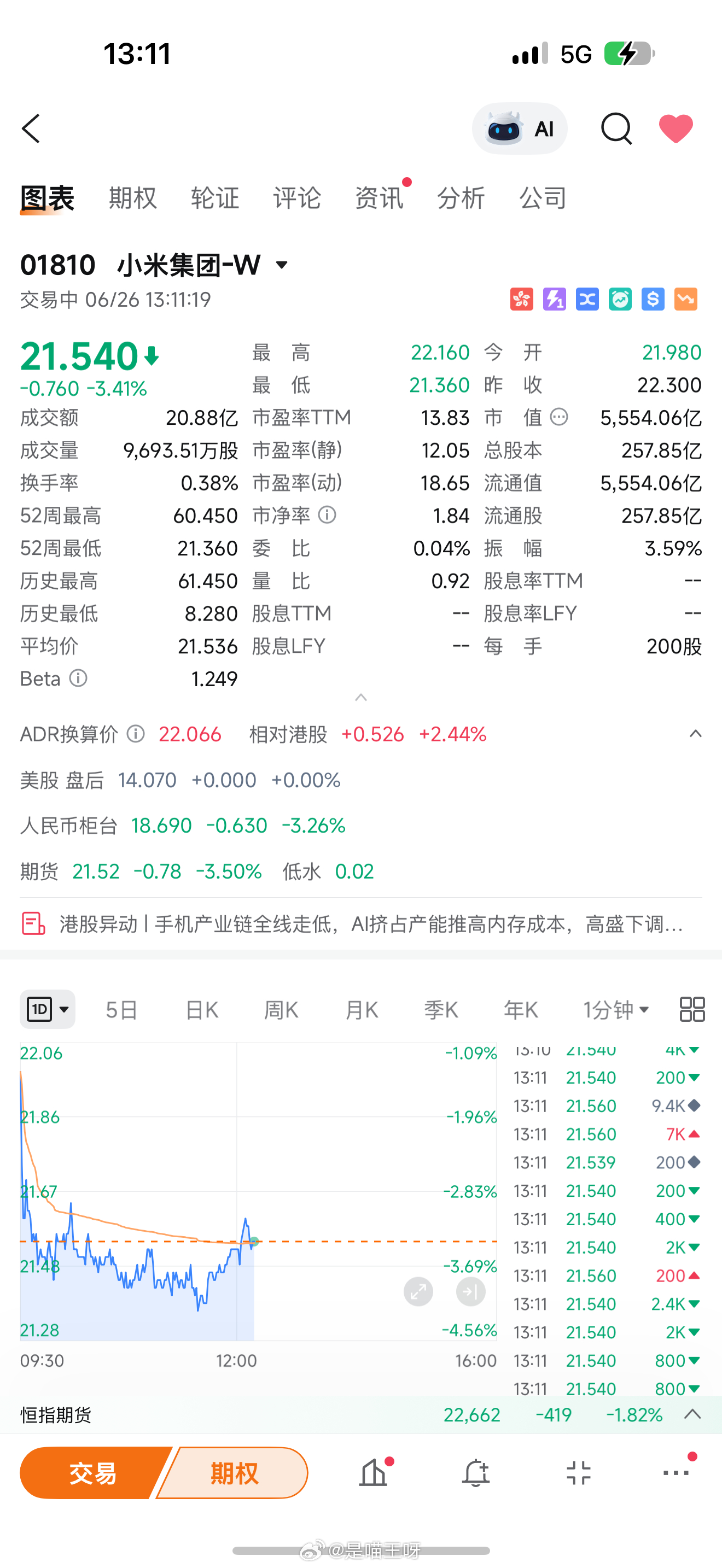Select the 月K chart period
Image resolution: width=722 pixels, height=1568 pixels.
362,1010
